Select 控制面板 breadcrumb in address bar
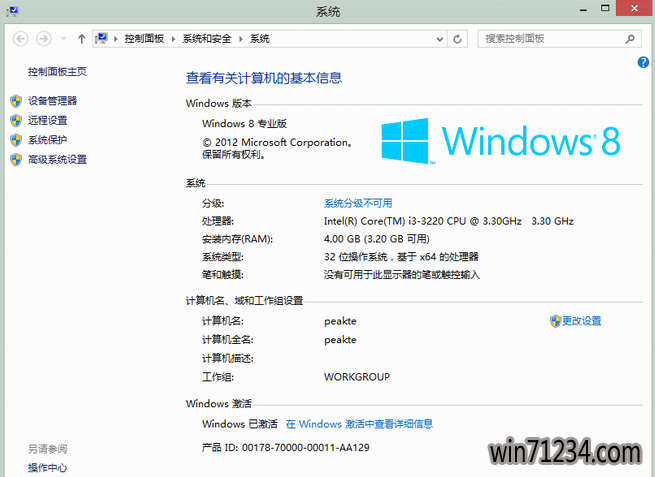The image size is (655, 477). click(144, 39)
